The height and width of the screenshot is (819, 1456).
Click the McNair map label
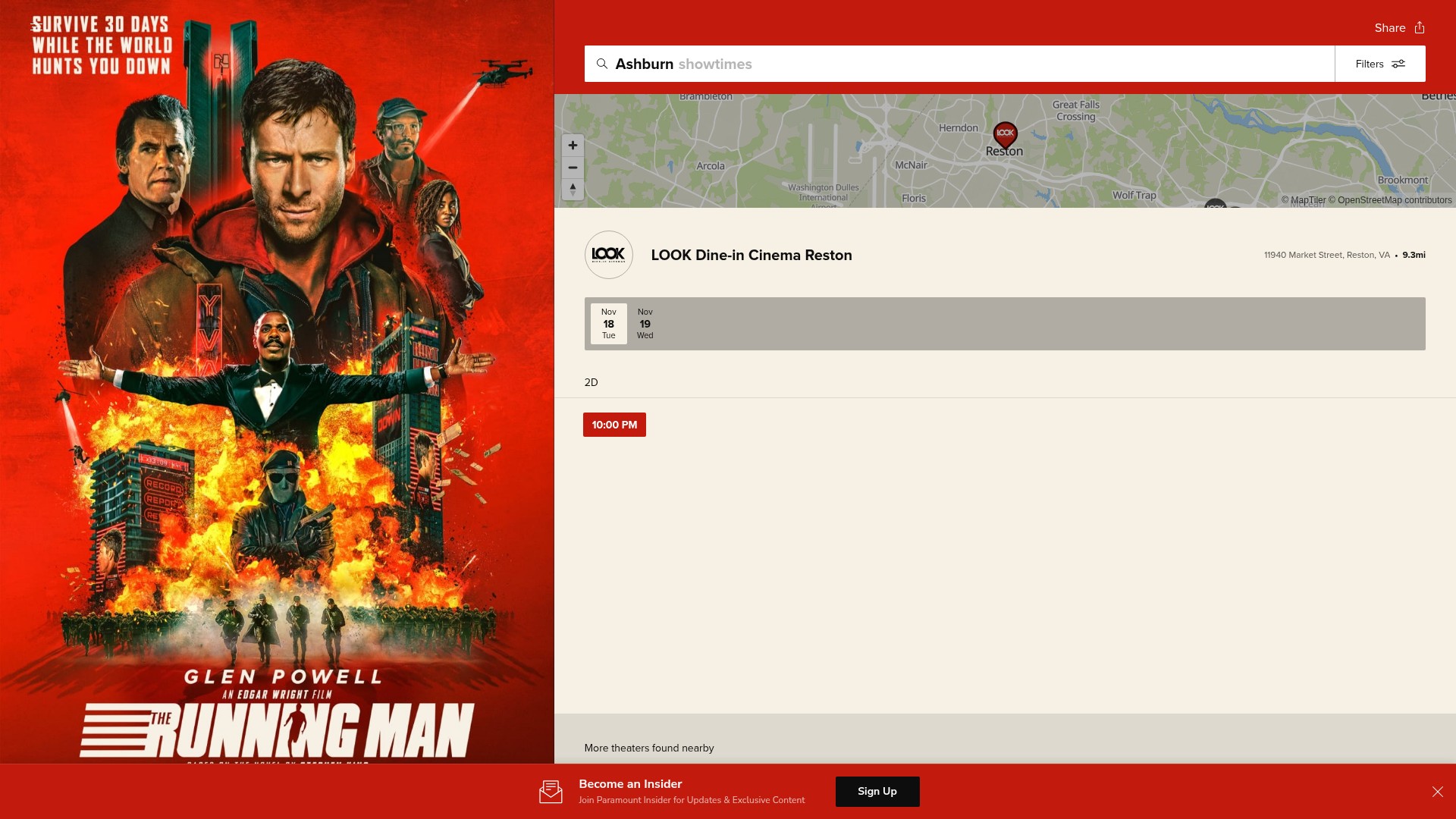point(911,165)
